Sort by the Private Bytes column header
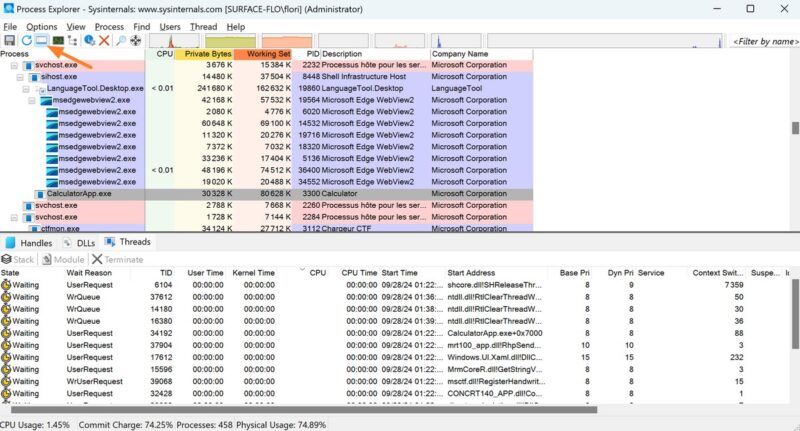 207,53
